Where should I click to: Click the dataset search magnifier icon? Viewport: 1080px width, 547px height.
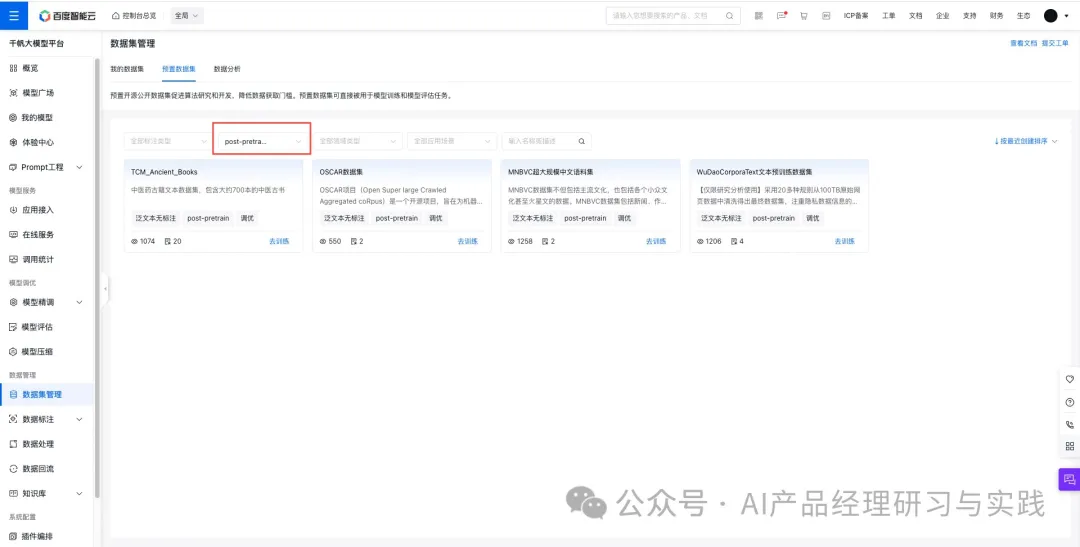pyautogui.click(x=582, y=141)
